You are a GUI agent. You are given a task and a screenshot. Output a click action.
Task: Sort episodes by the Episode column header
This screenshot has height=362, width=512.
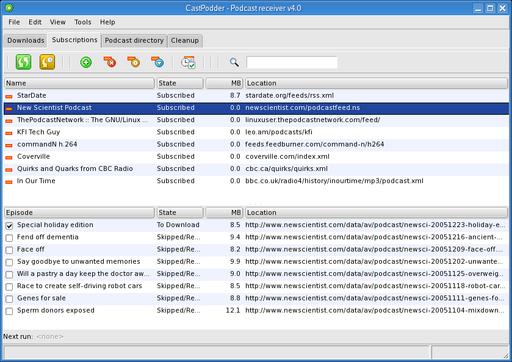(79, 212)
